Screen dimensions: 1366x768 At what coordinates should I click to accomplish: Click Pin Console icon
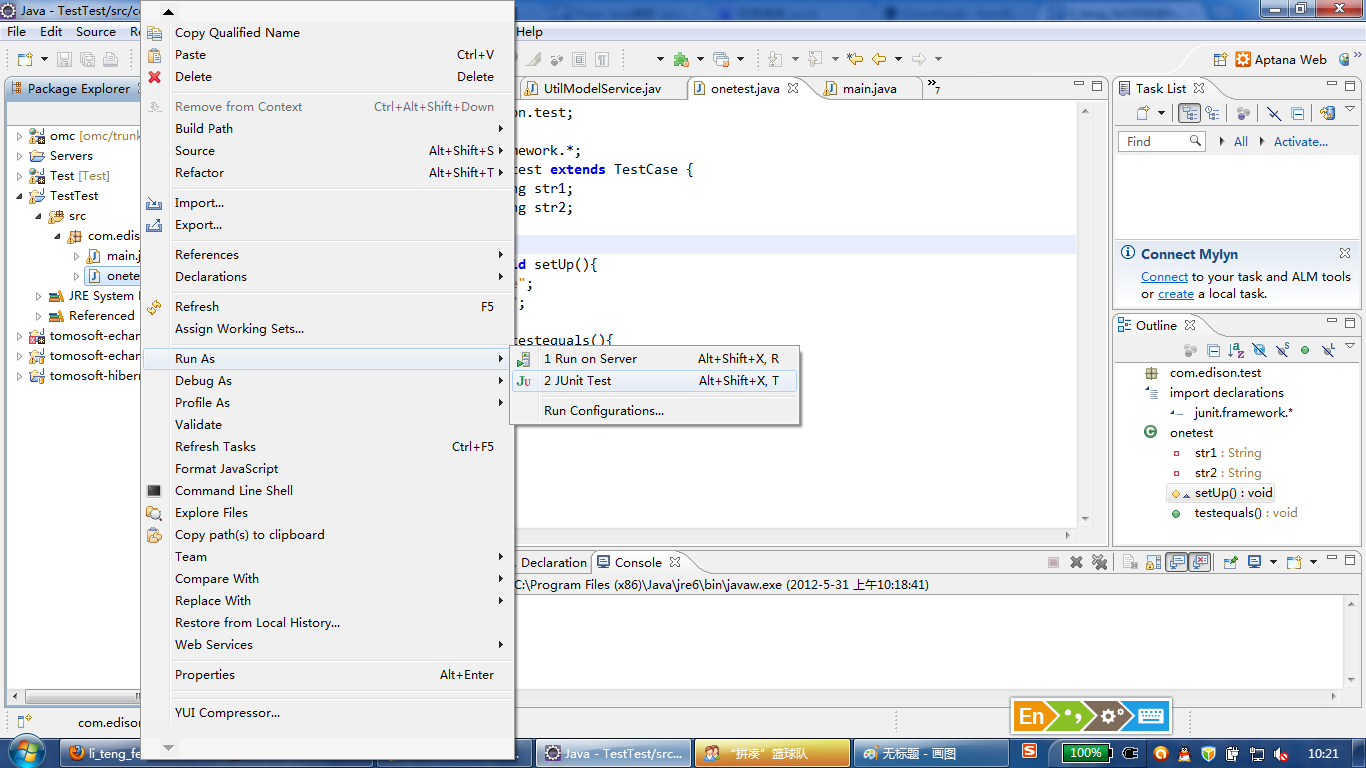pos(1232,562)
